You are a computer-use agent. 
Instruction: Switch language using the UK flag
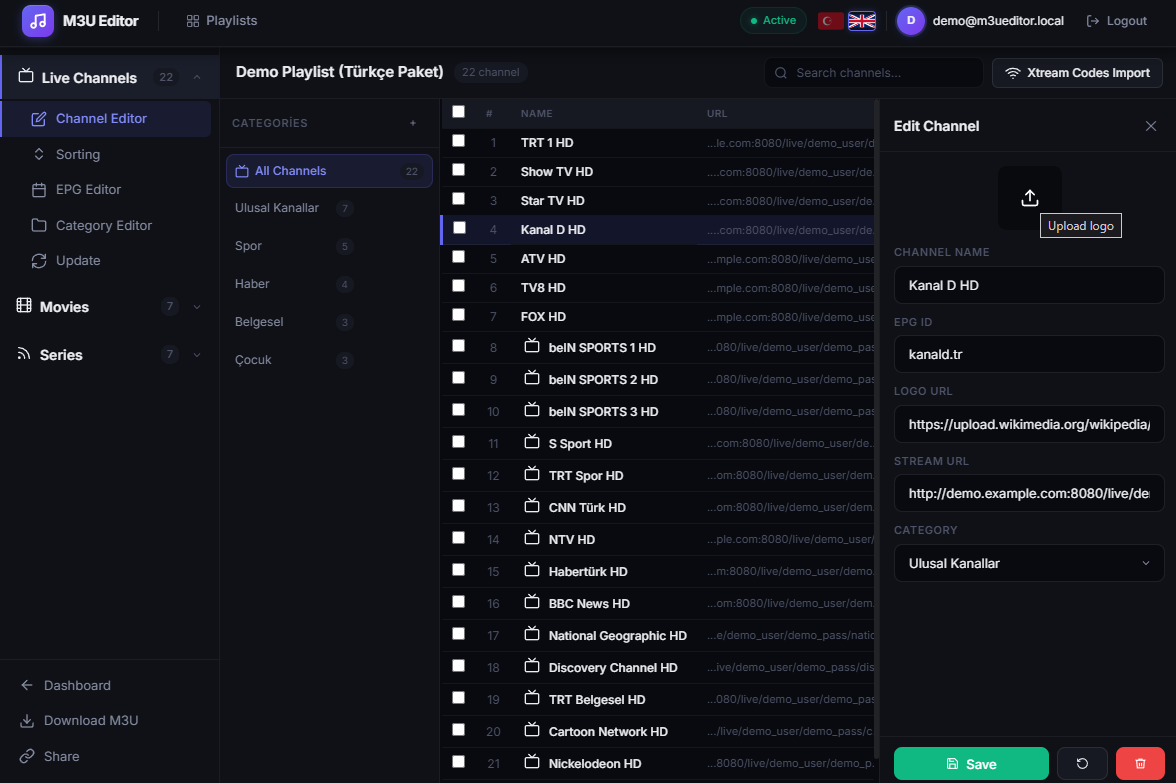click(862, 21)
